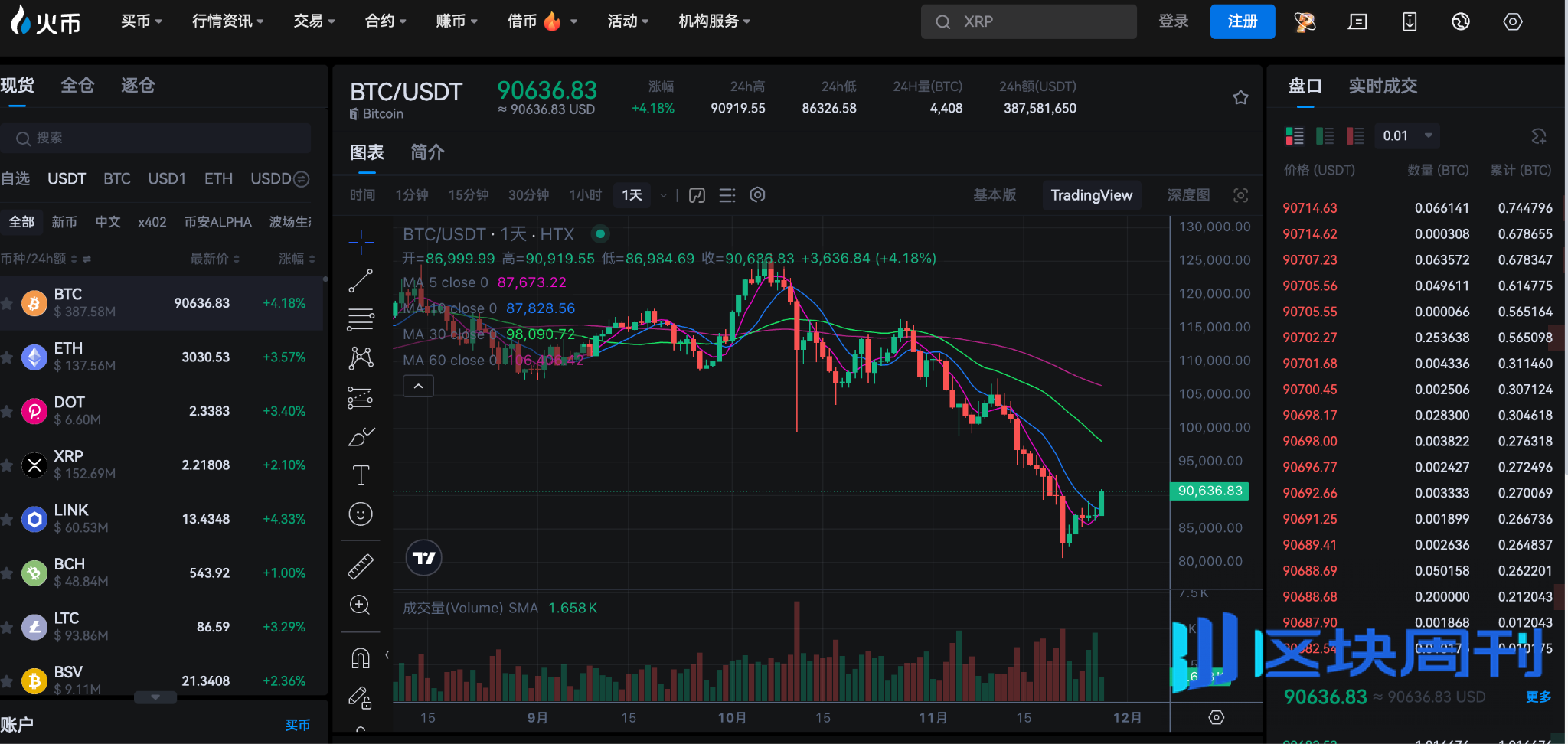Image resolution: width=1568 pixels, height=744 pixels.
Task: Open the emoji sticker tool
Action: (361, 514)
